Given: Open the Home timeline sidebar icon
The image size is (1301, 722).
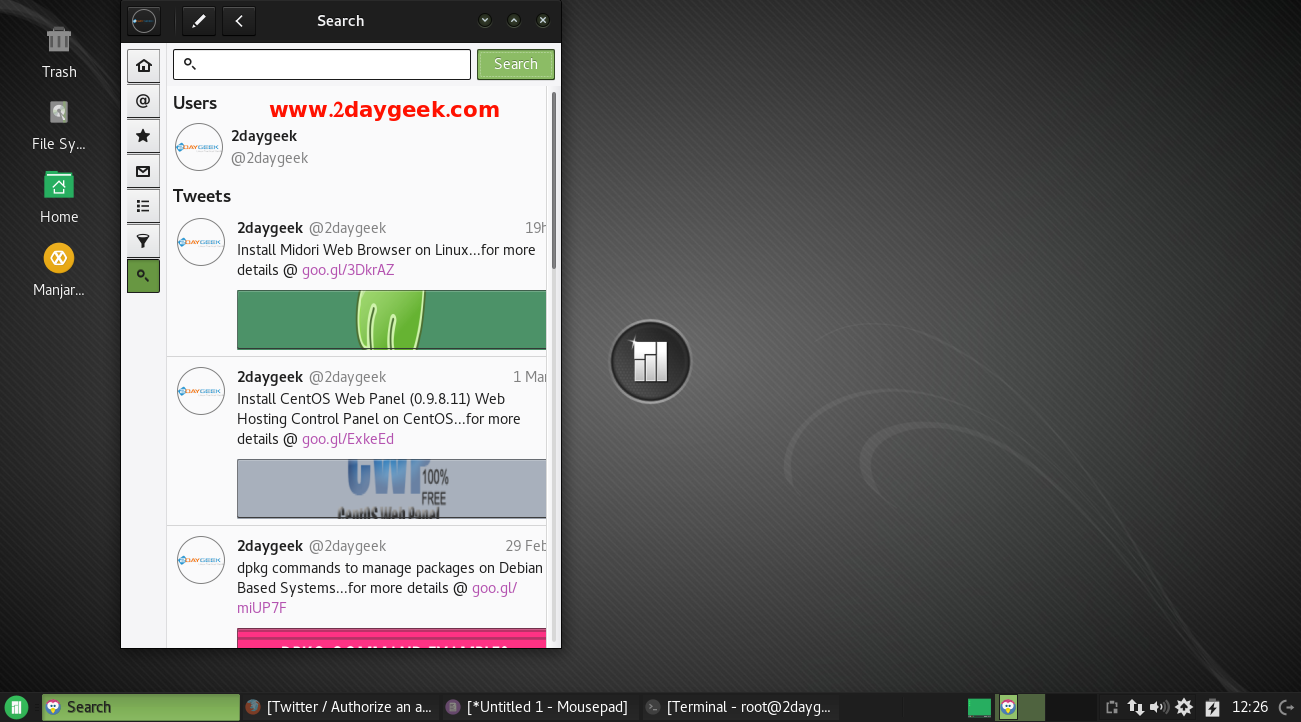Looking at the screenshot, I should [x=143, y=66].
